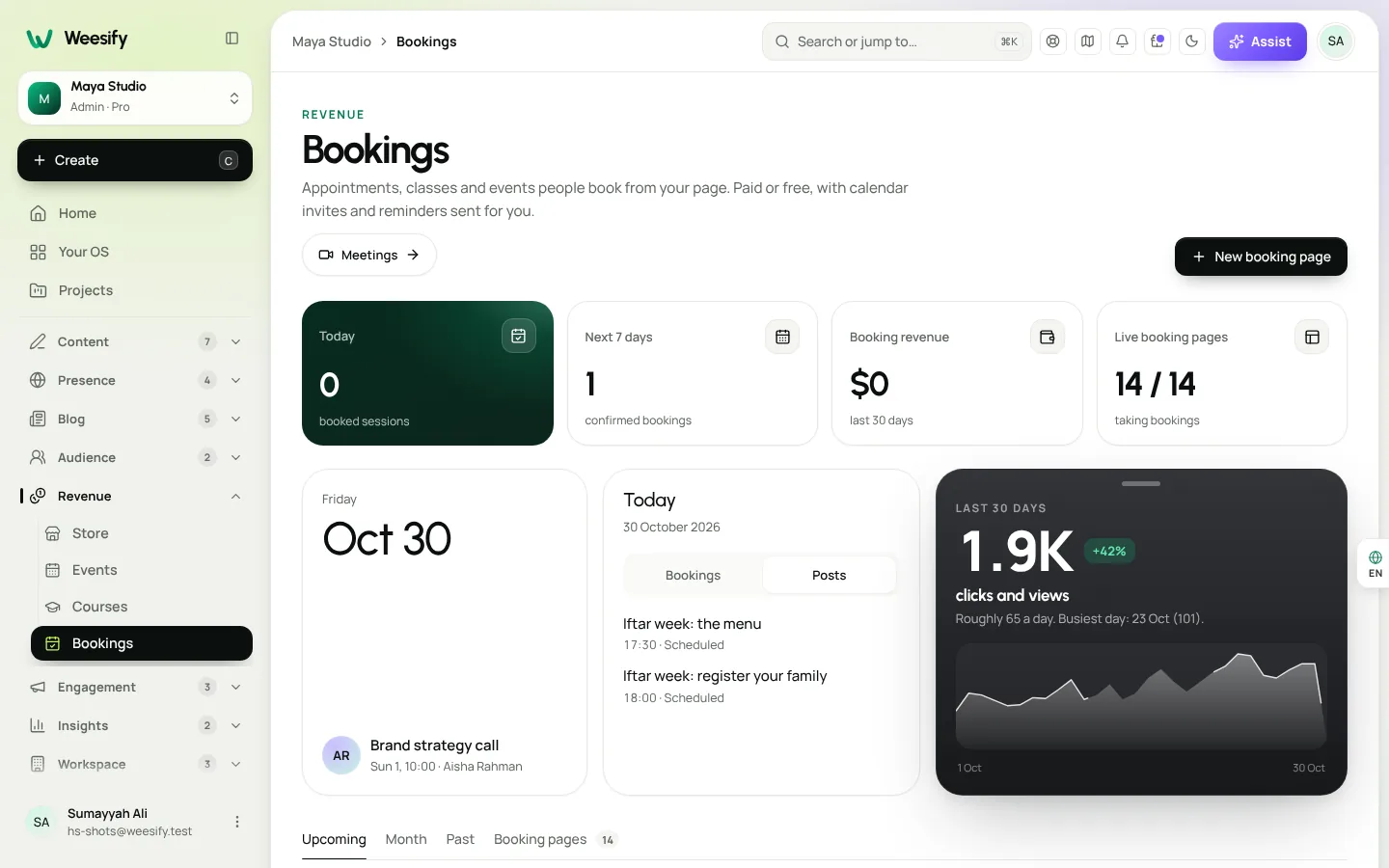
Task: Focus the Search or jump to field
Action: [x=897, y=41]
